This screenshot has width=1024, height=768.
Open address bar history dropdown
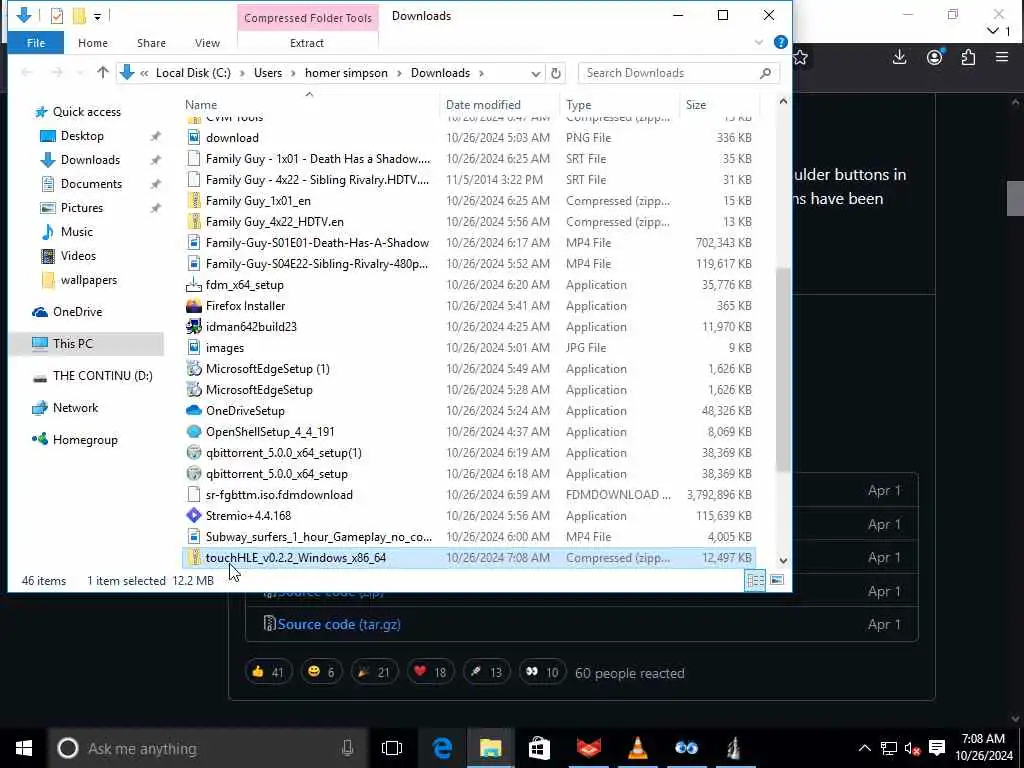[x=536, y=73]
